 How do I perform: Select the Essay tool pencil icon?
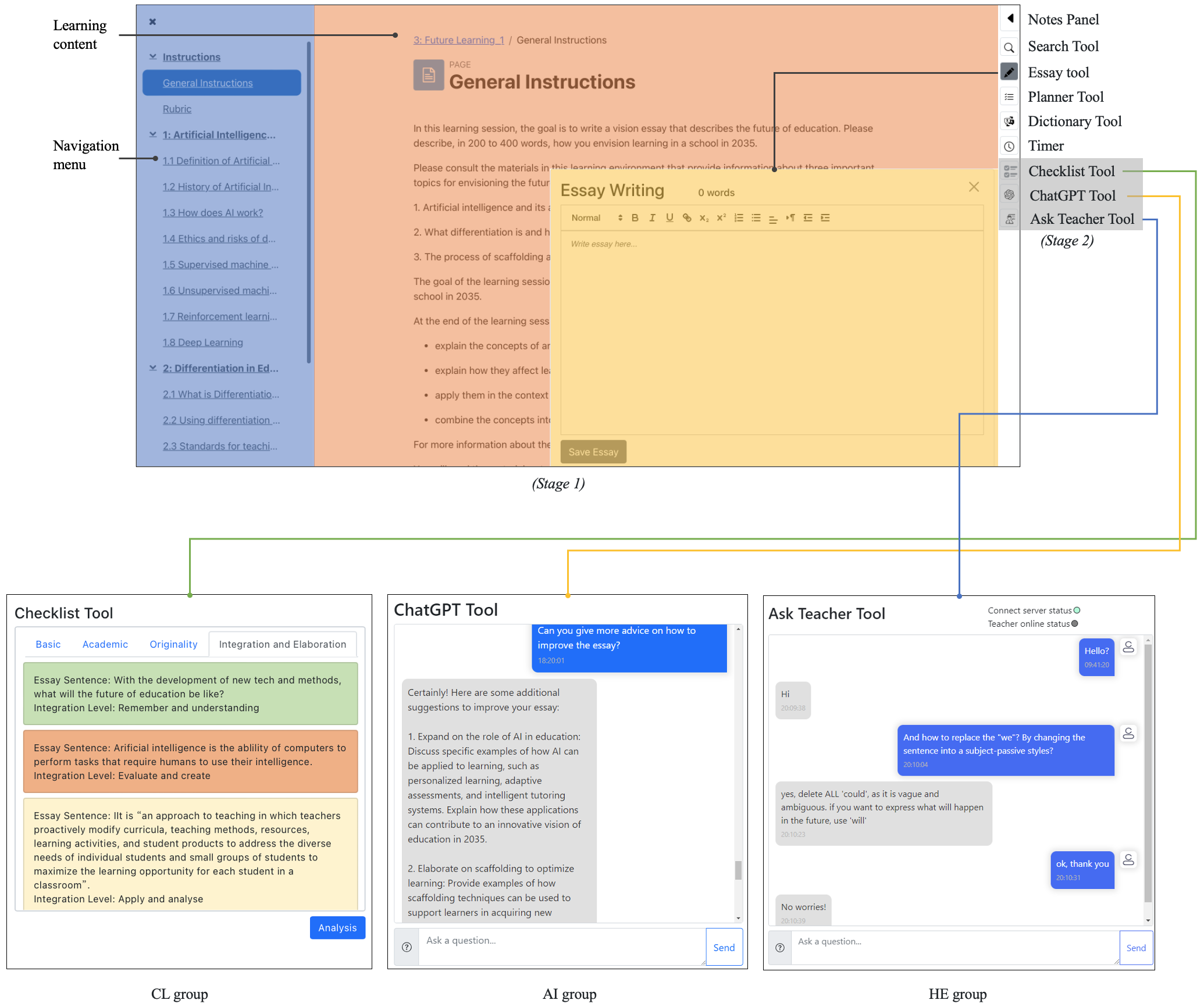1009,72
